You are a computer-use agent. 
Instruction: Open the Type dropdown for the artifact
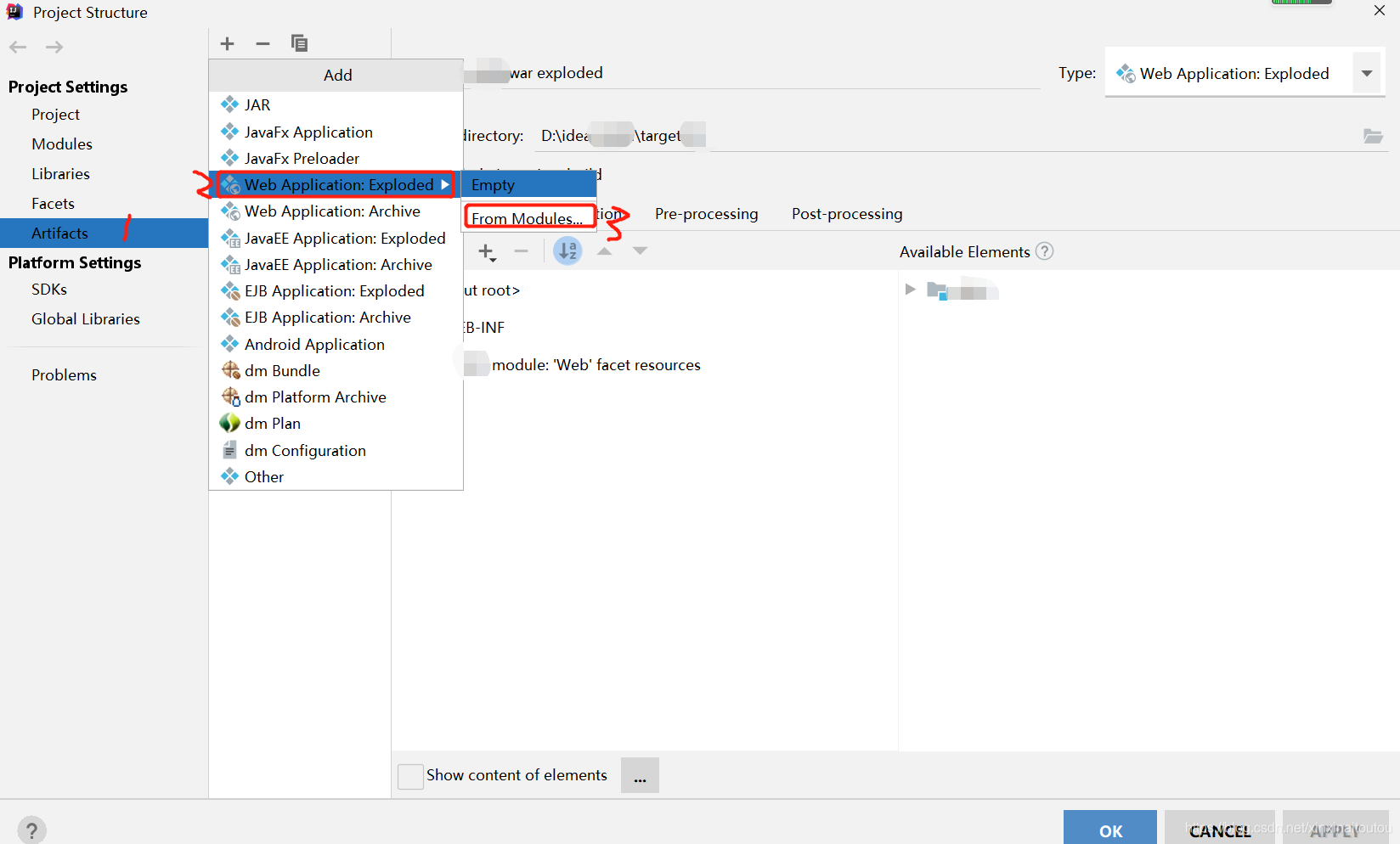[1366, 73]
